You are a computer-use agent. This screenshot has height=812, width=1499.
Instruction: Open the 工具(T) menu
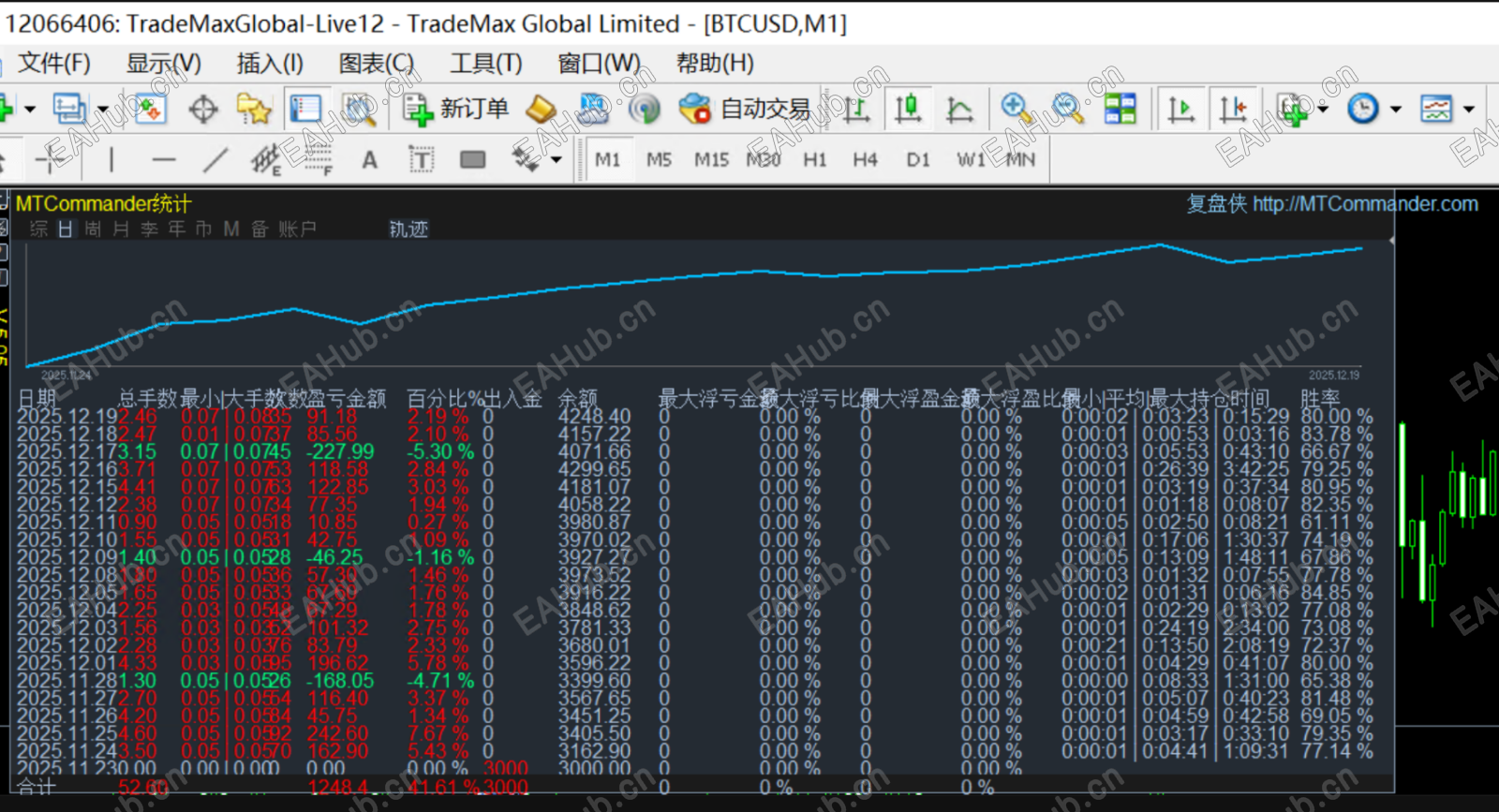pyautogui.click(x=485, y=64)
